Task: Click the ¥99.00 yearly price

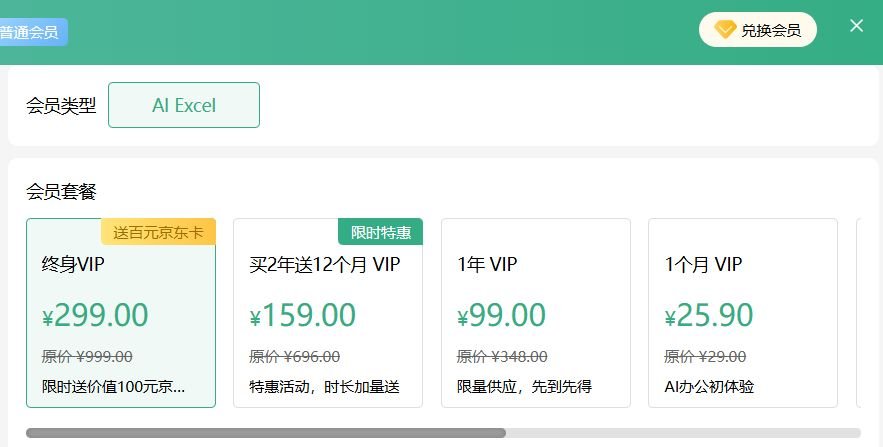Action: (502, 316)
